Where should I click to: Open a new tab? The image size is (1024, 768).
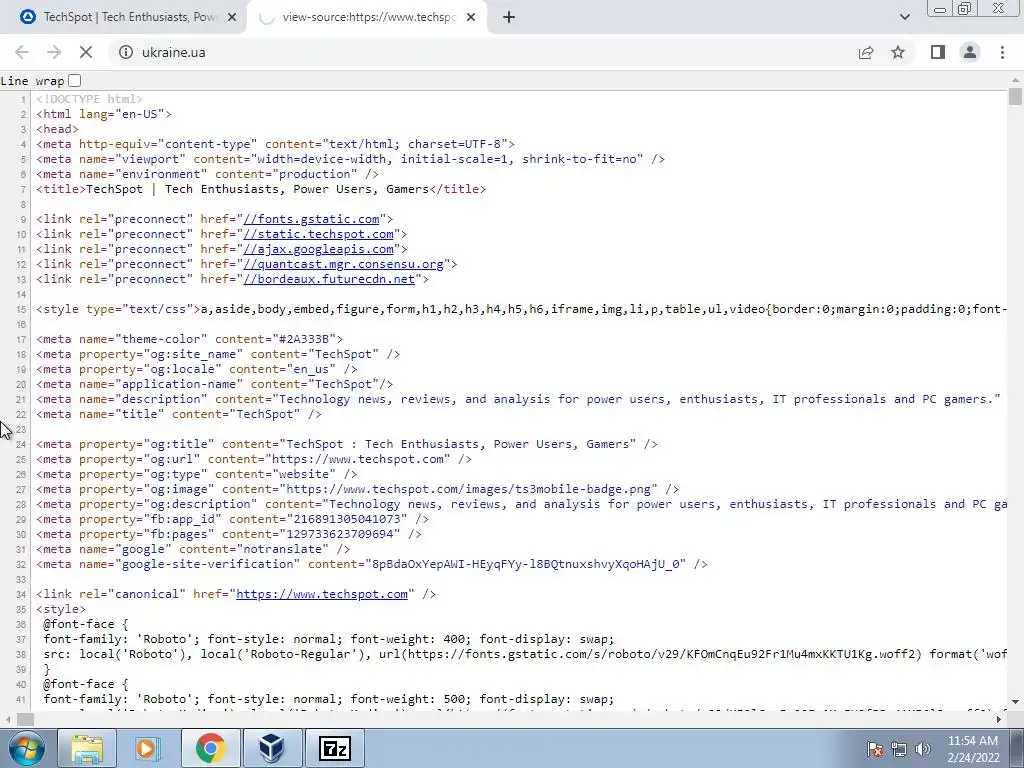click(509, 18)
